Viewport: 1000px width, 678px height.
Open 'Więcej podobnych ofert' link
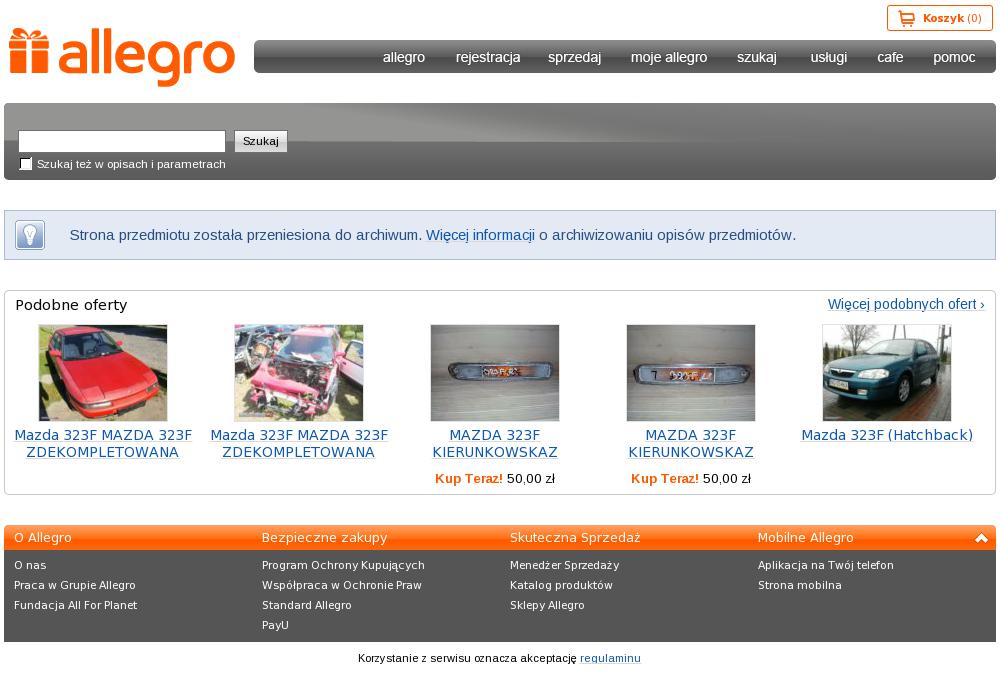906,304
